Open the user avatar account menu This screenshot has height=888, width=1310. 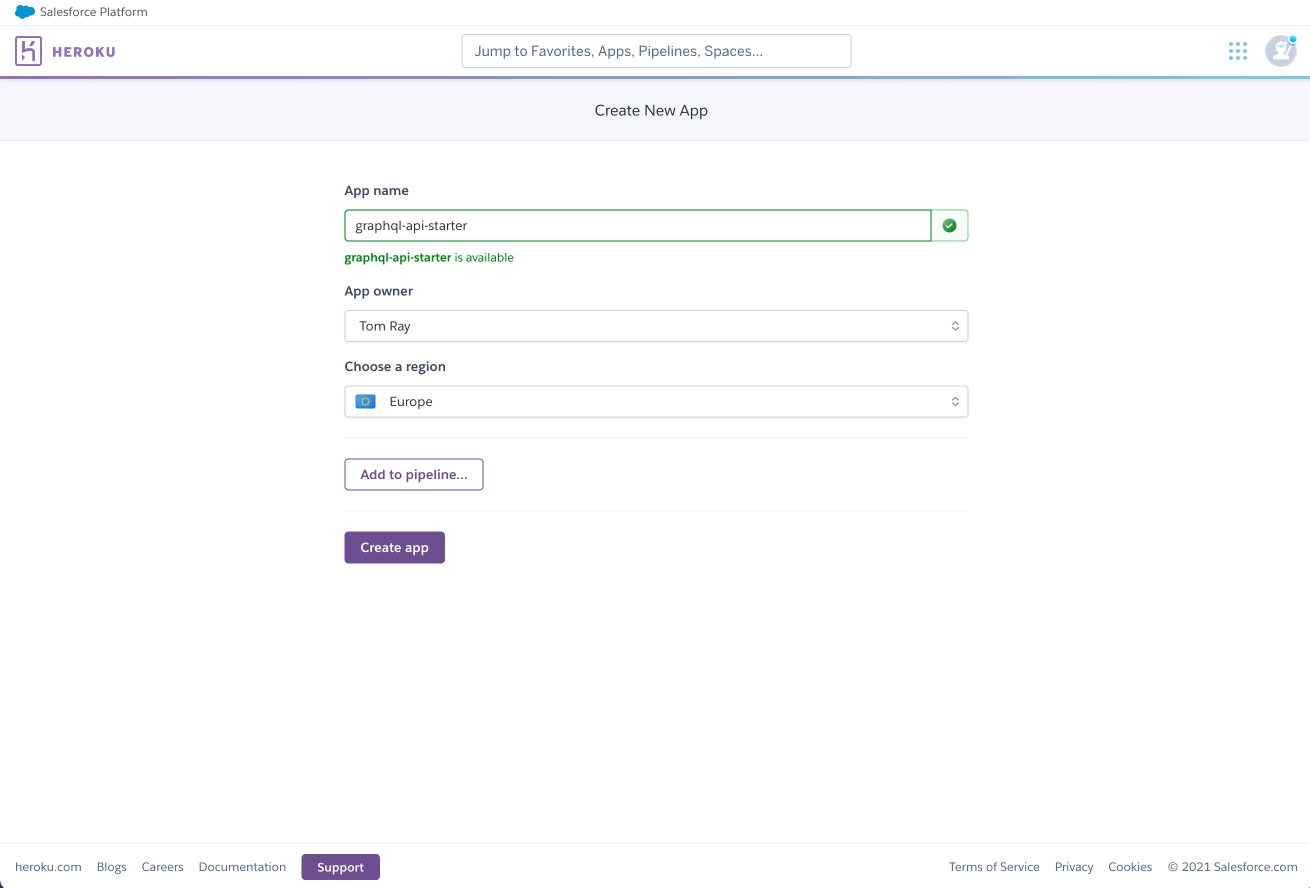1280,51
